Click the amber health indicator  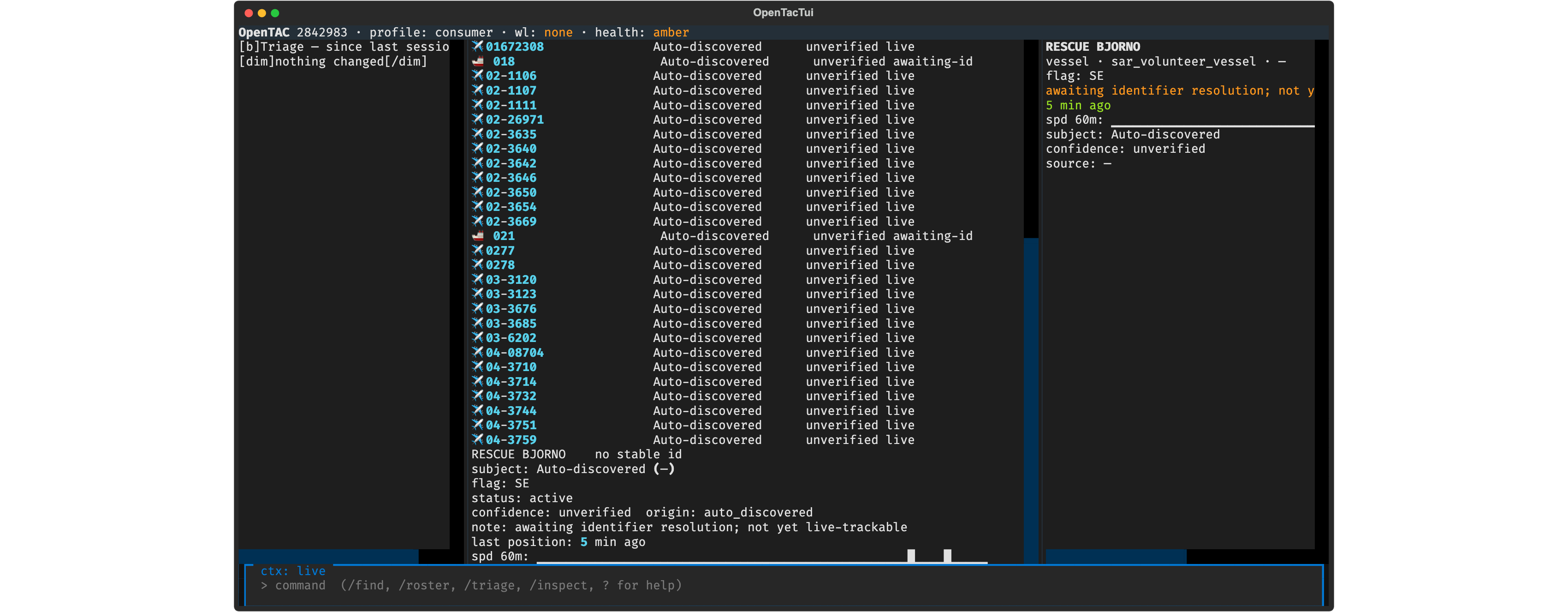(x=671, y=32)
